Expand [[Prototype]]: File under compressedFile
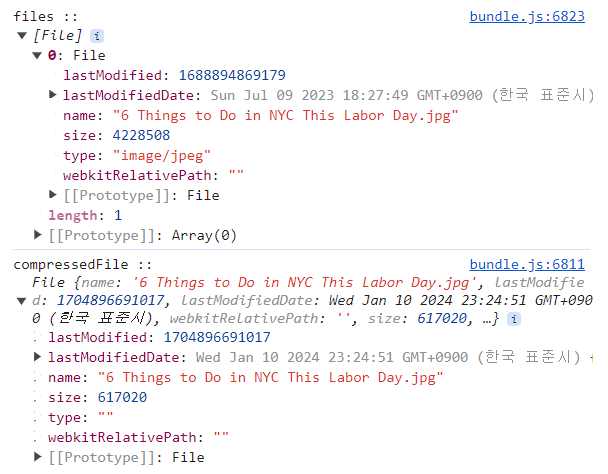The width and height of the screenshot is (608, 474). point(38,457)
